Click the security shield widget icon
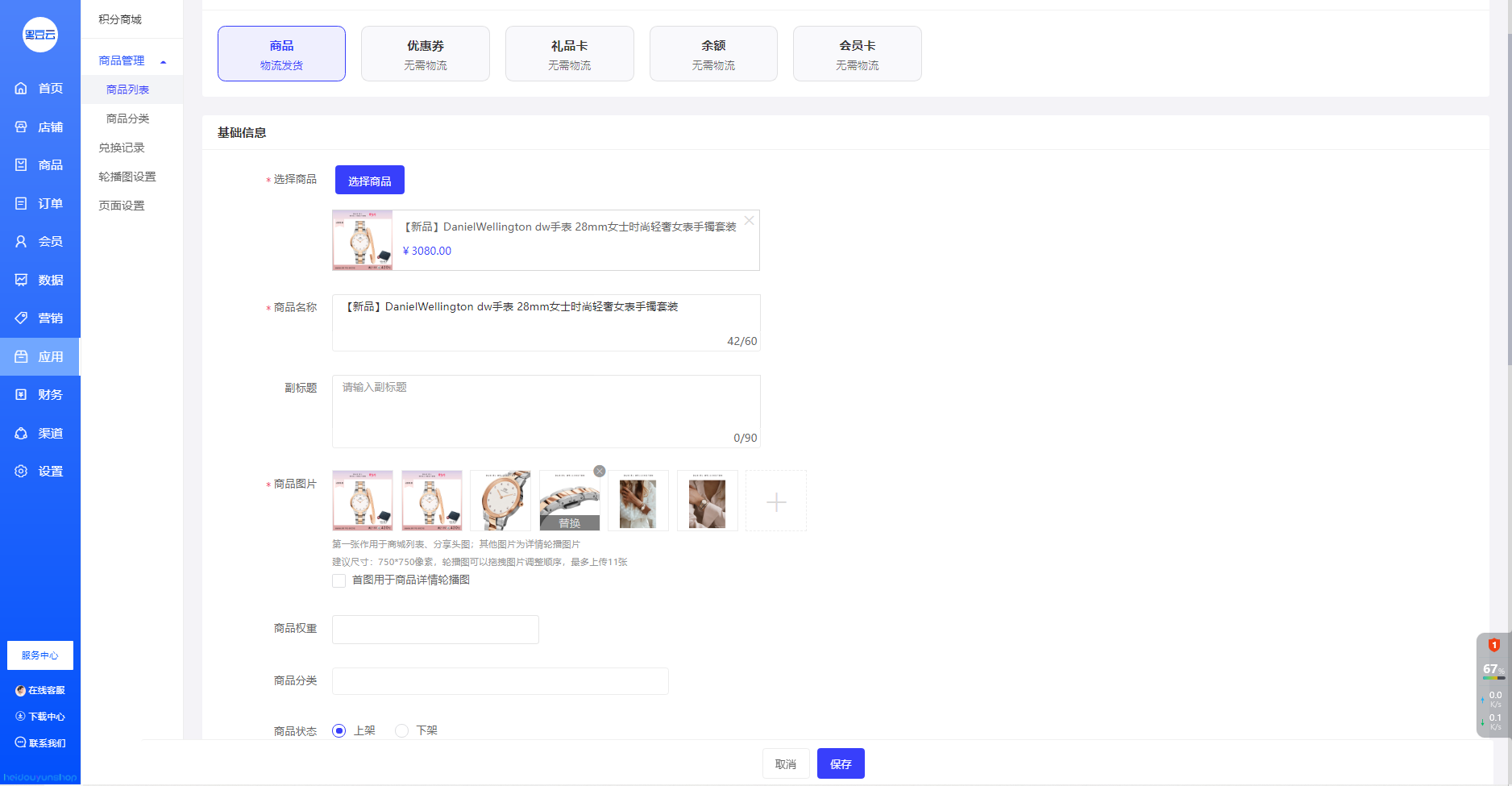This screenshot has height=786, width=1512. 1493,646
